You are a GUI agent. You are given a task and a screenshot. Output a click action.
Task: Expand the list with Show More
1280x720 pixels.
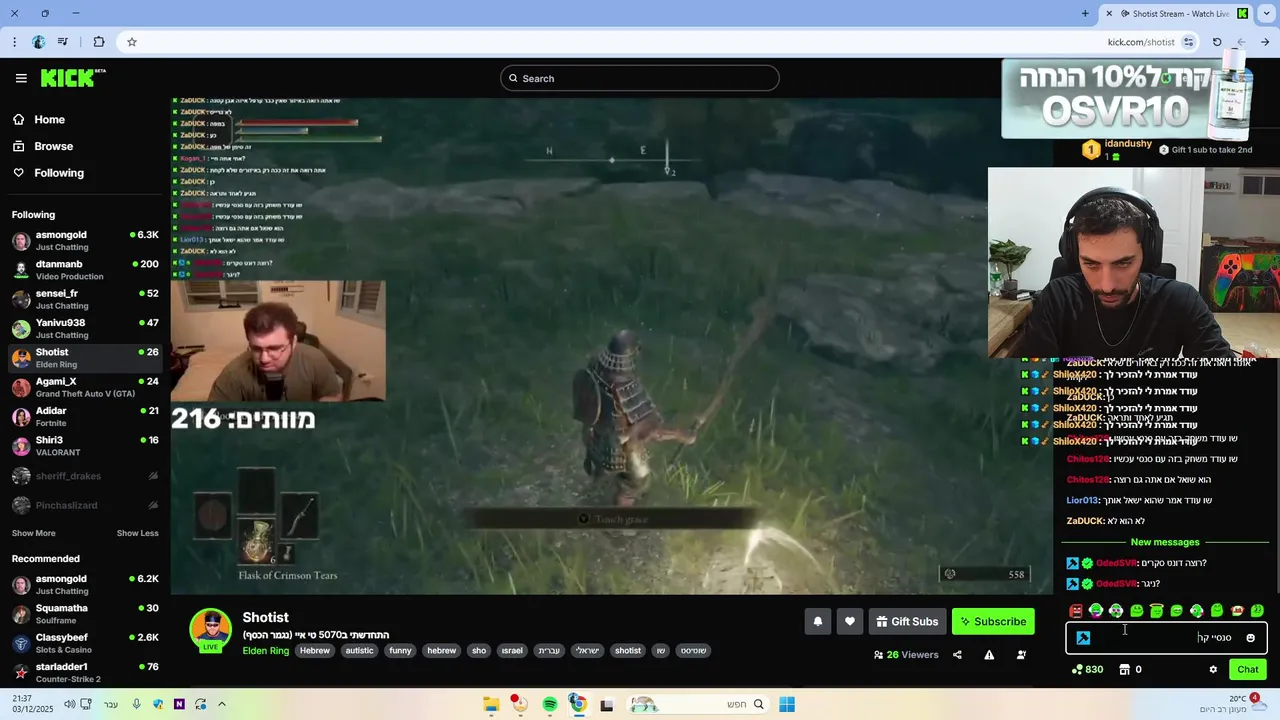pos(33,533)
